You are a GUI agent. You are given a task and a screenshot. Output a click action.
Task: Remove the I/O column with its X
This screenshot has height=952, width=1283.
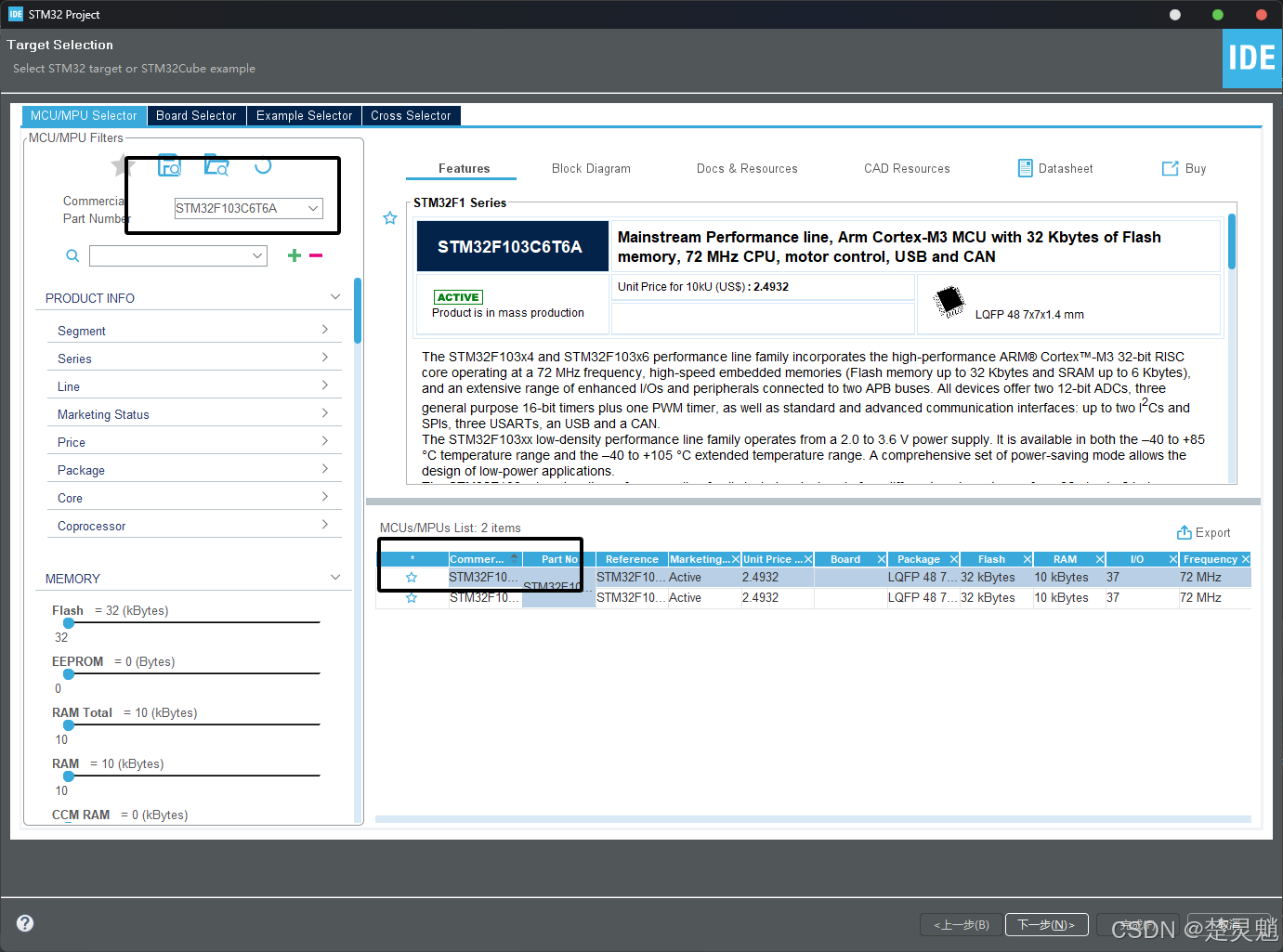(1173, 559)
